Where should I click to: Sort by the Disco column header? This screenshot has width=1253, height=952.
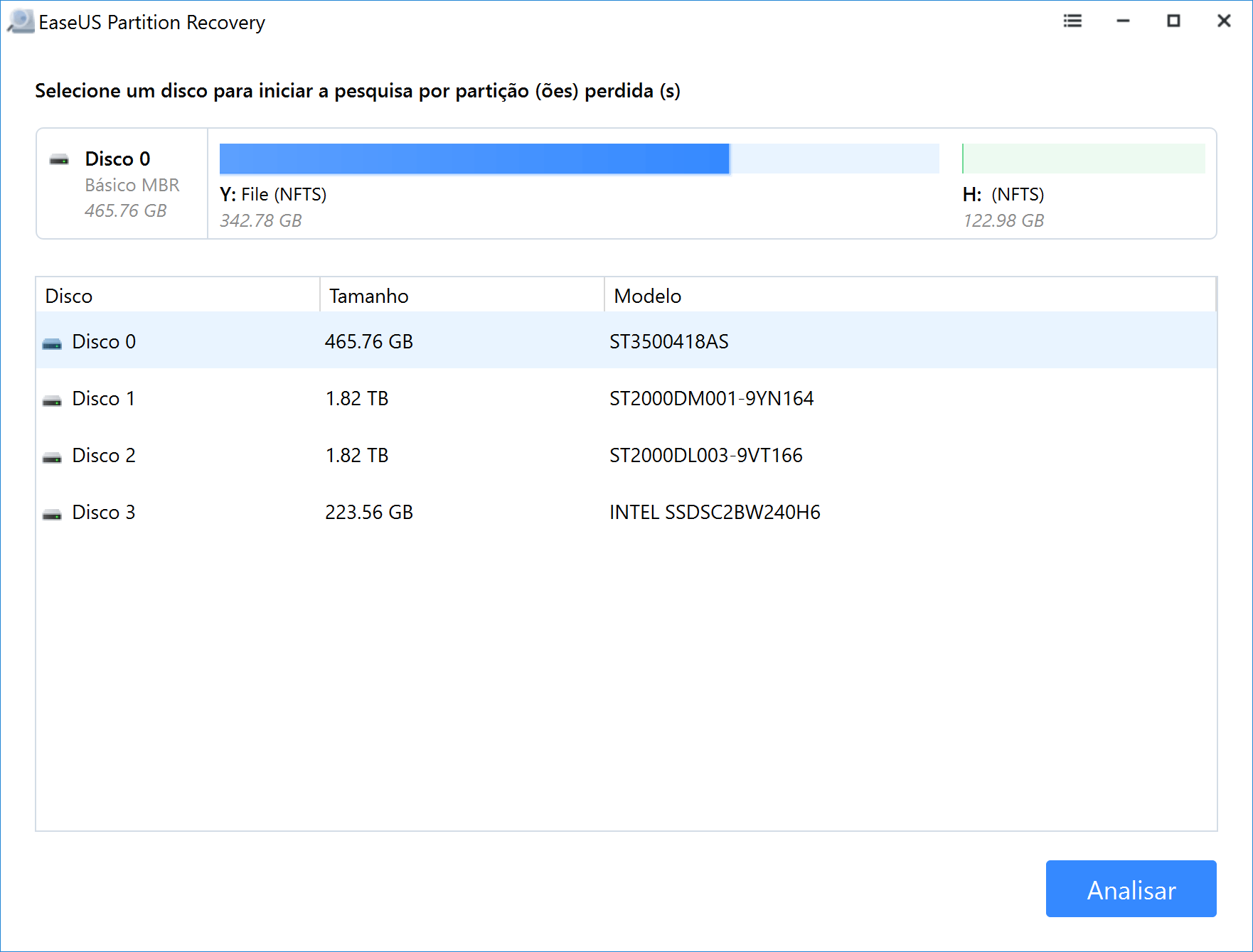[178, 295]
